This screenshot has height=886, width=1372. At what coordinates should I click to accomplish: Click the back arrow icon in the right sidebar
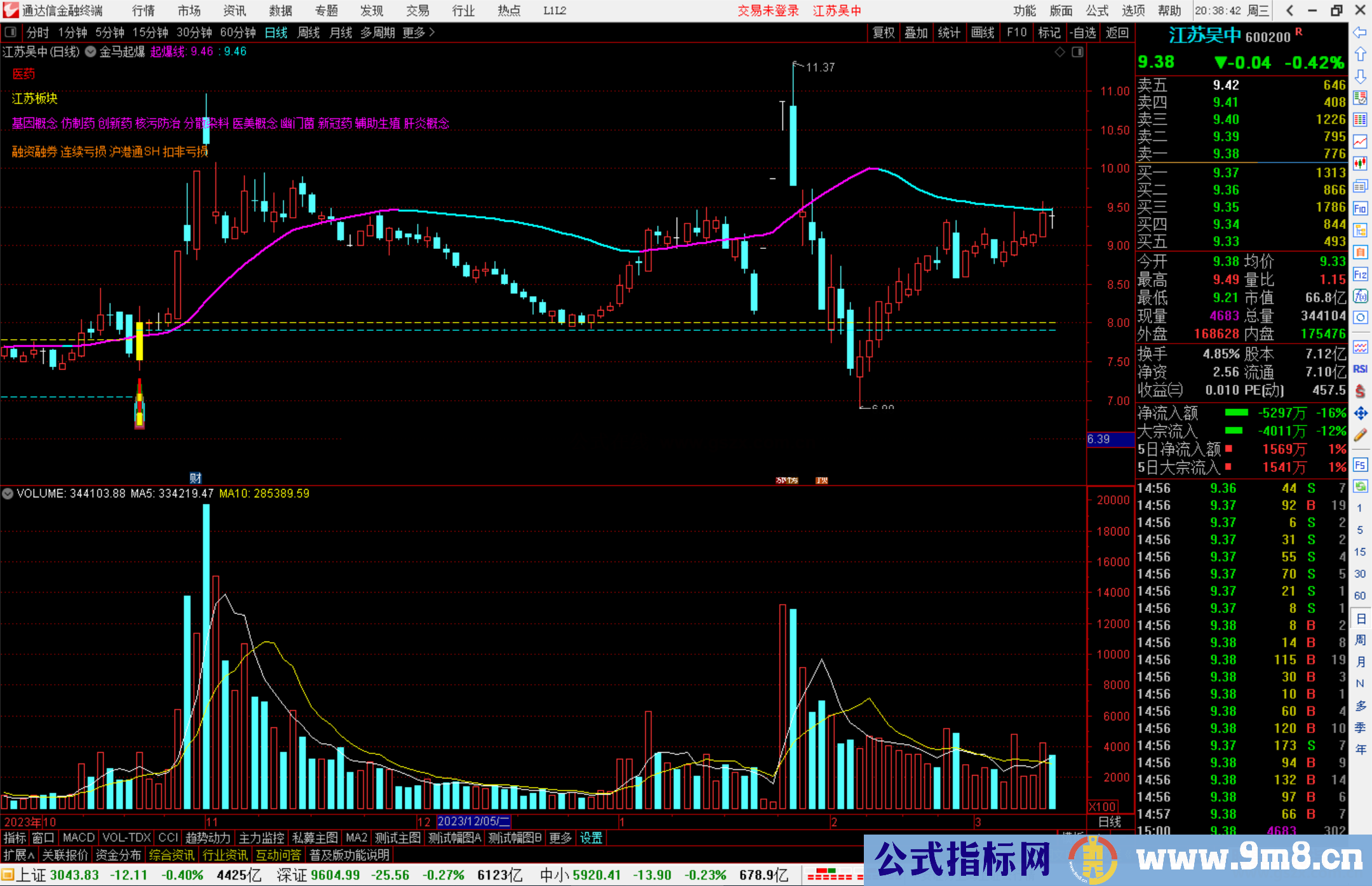pyautogui.click(x=1360, y=32)
